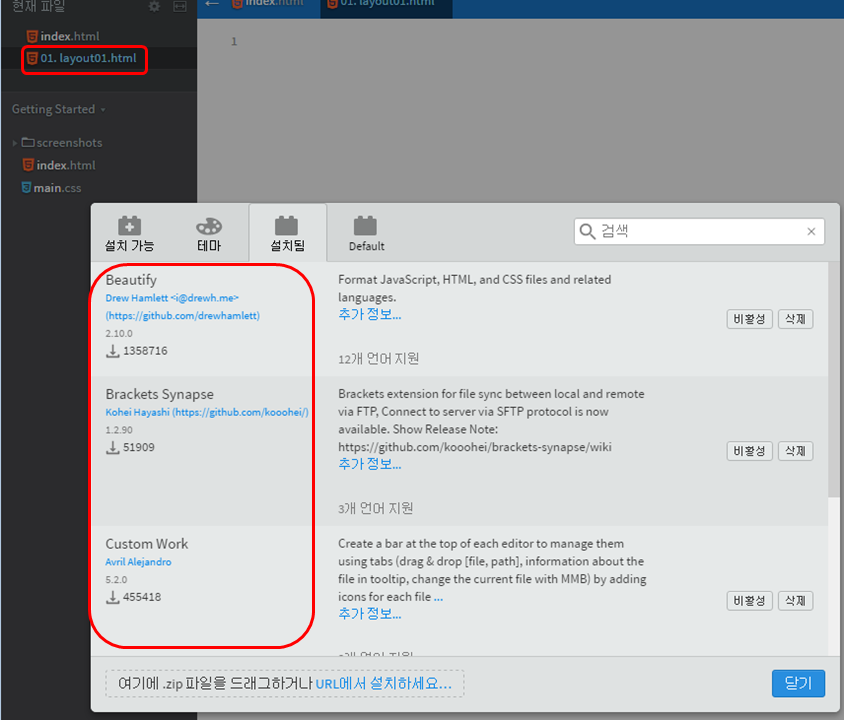Click the CSS icon beside main.css
The height and width of the screenshot is (720, 844).
[x=26, y=187]
